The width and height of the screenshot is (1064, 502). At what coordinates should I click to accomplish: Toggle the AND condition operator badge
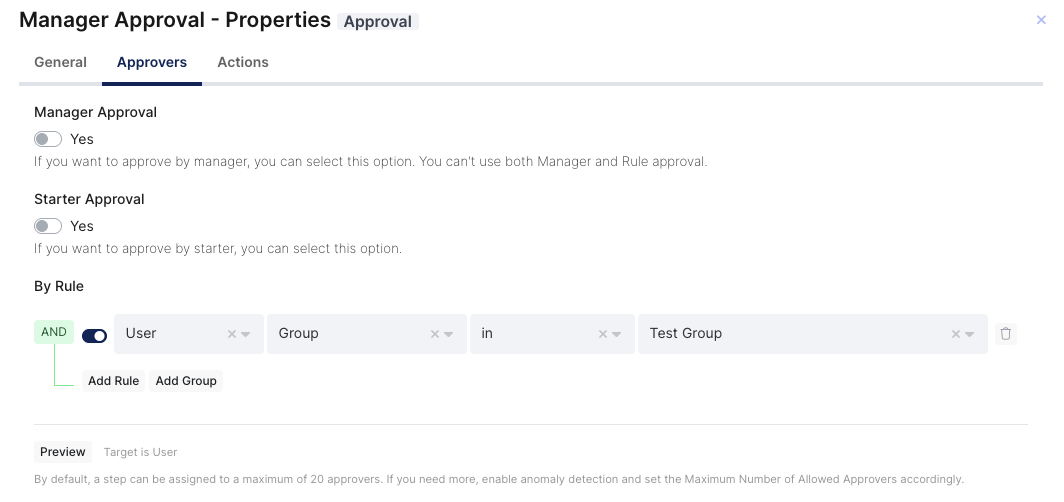pos(54,332)
